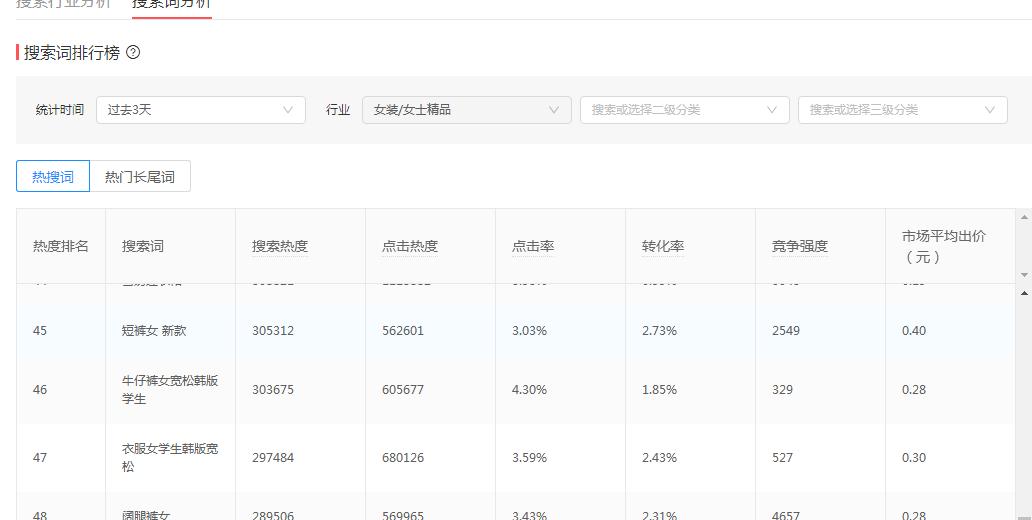
Task: Open help icon beside 搜索词排行榜
Action: pos(133,52)
